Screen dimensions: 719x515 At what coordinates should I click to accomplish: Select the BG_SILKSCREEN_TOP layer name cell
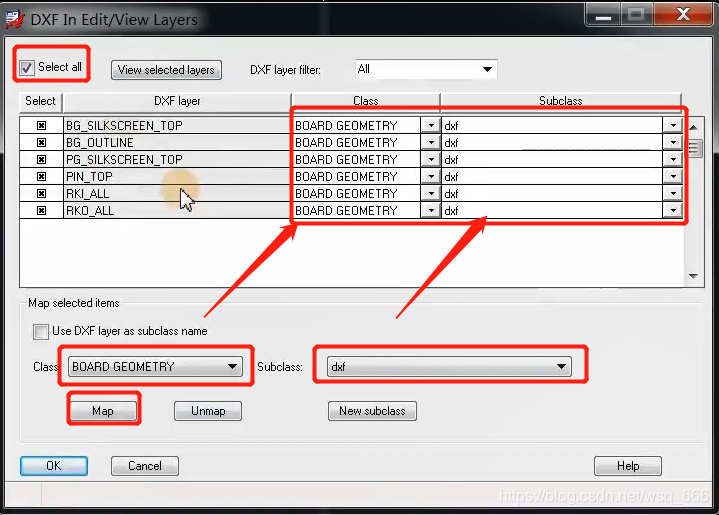click(177, 125)
